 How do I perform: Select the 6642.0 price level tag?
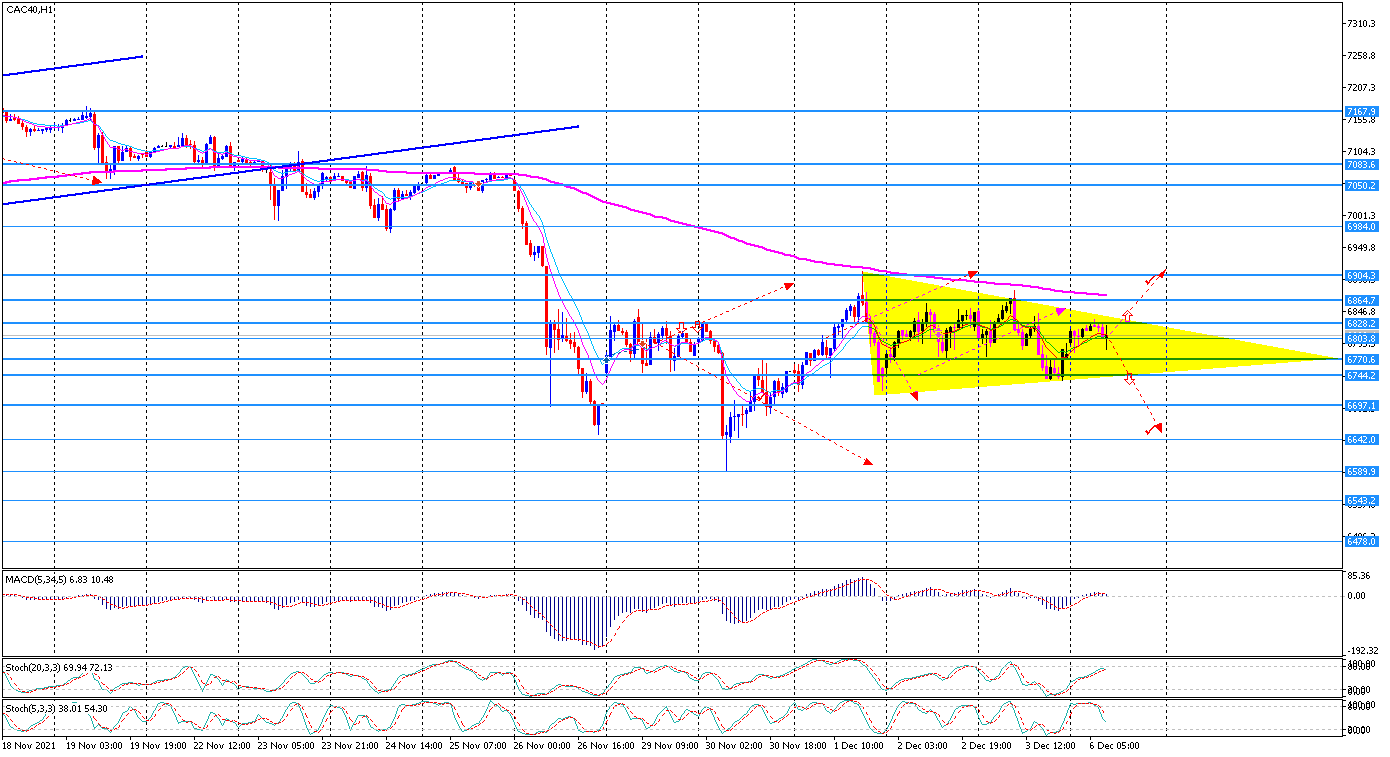pyautogui.click(x=1362, y=439)
